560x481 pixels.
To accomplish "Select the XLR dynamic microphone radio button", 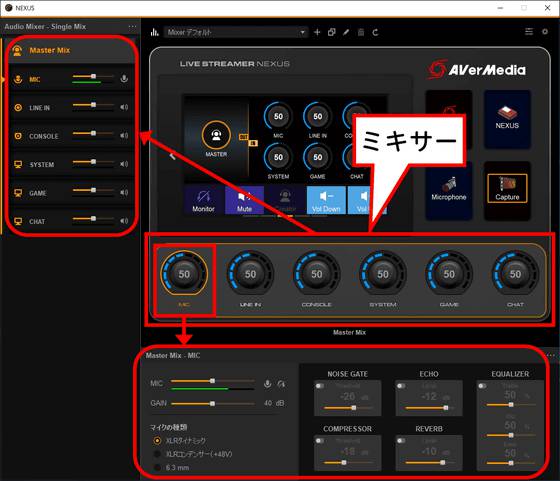I will (x=157, y=441).
